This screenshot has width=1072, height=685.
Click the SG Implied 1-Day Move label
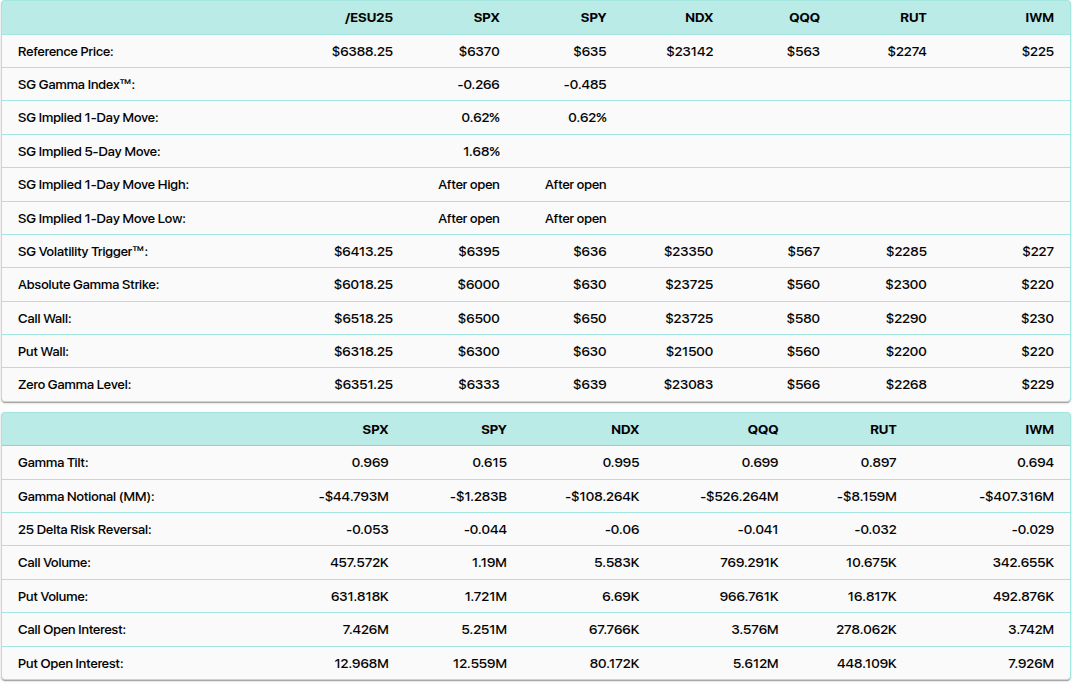click(x=88, y=118)
